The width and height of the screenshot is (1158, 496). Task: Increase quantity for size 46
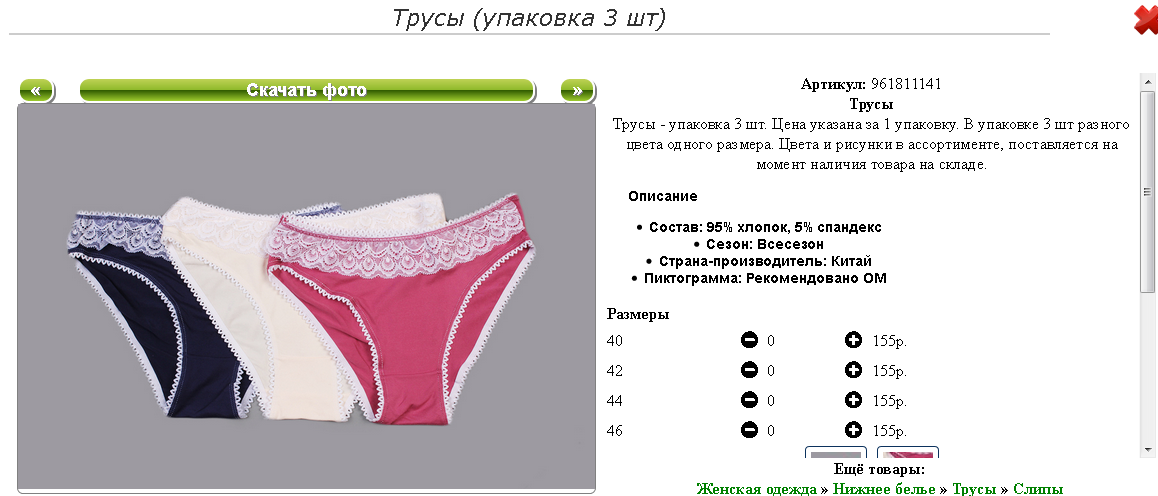pos(853,430)
